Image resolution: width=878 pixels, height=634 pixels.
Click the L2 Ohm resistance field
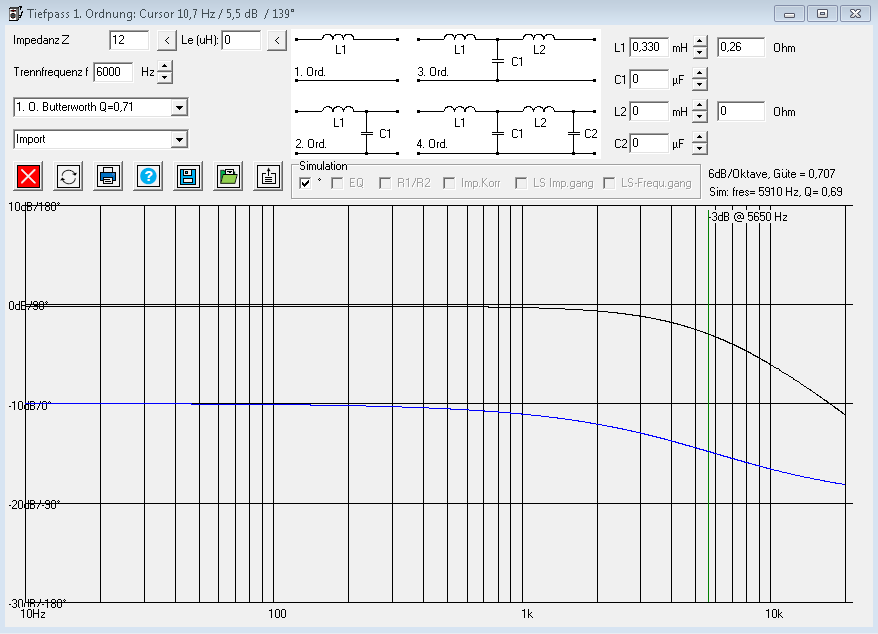[x=741, y=111]
